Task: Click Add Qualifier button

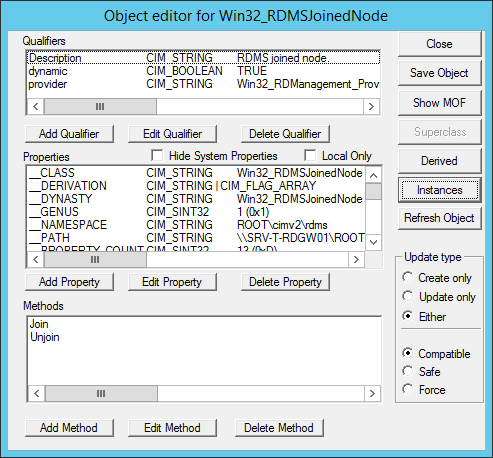Action: tap(69, 134)
